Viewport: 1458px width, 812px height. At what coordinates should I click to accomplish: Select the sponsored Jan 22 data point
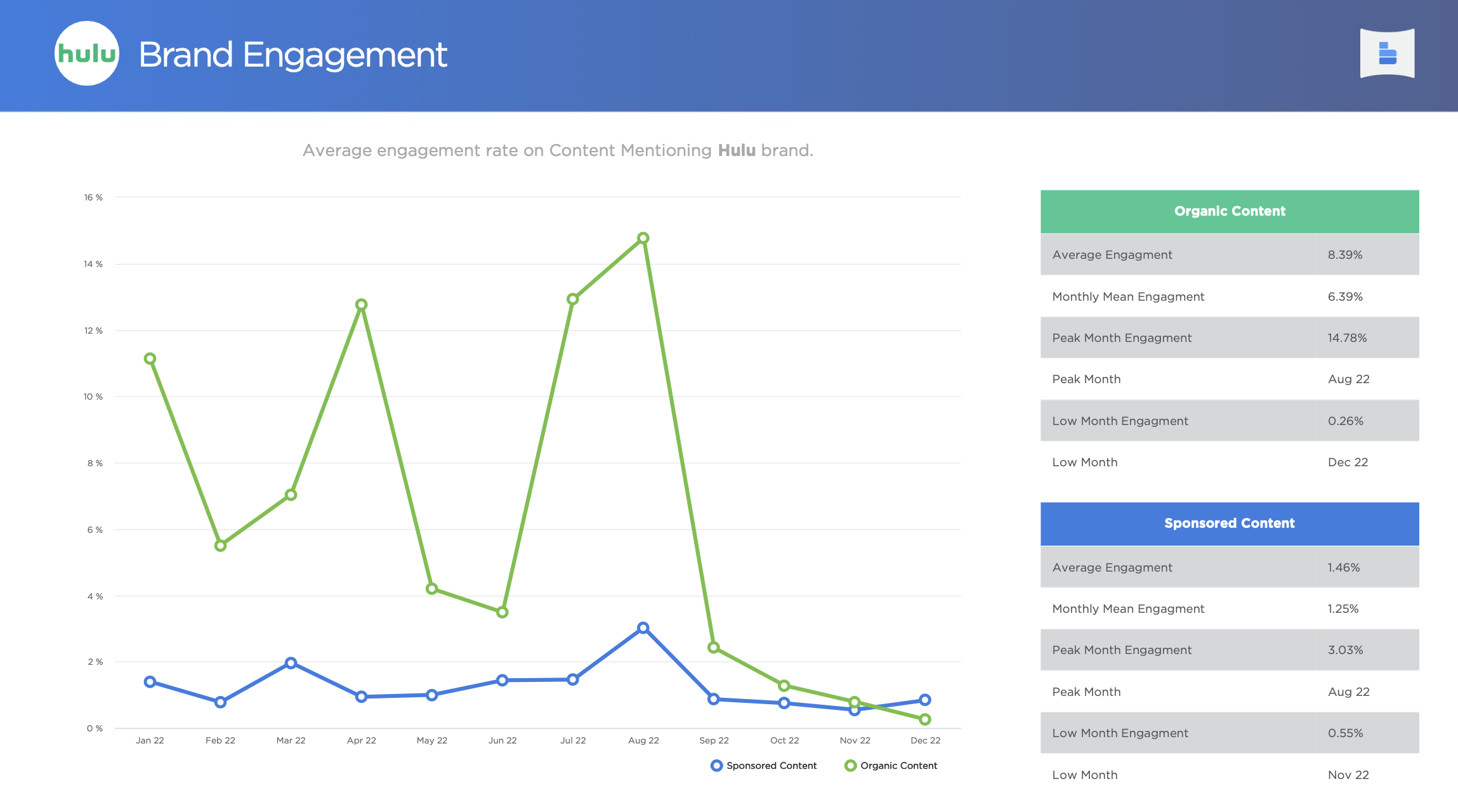pyautogui.click(x=150, y=682)
